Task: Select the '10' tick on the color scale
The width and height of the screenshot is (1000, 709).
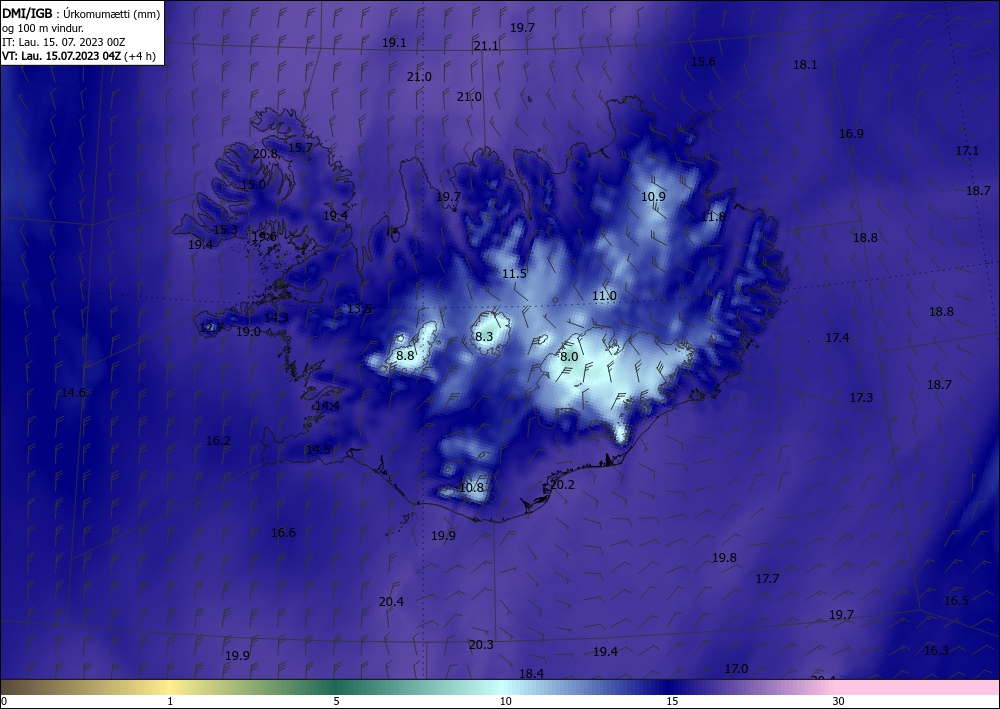Action: click(505, 702)
